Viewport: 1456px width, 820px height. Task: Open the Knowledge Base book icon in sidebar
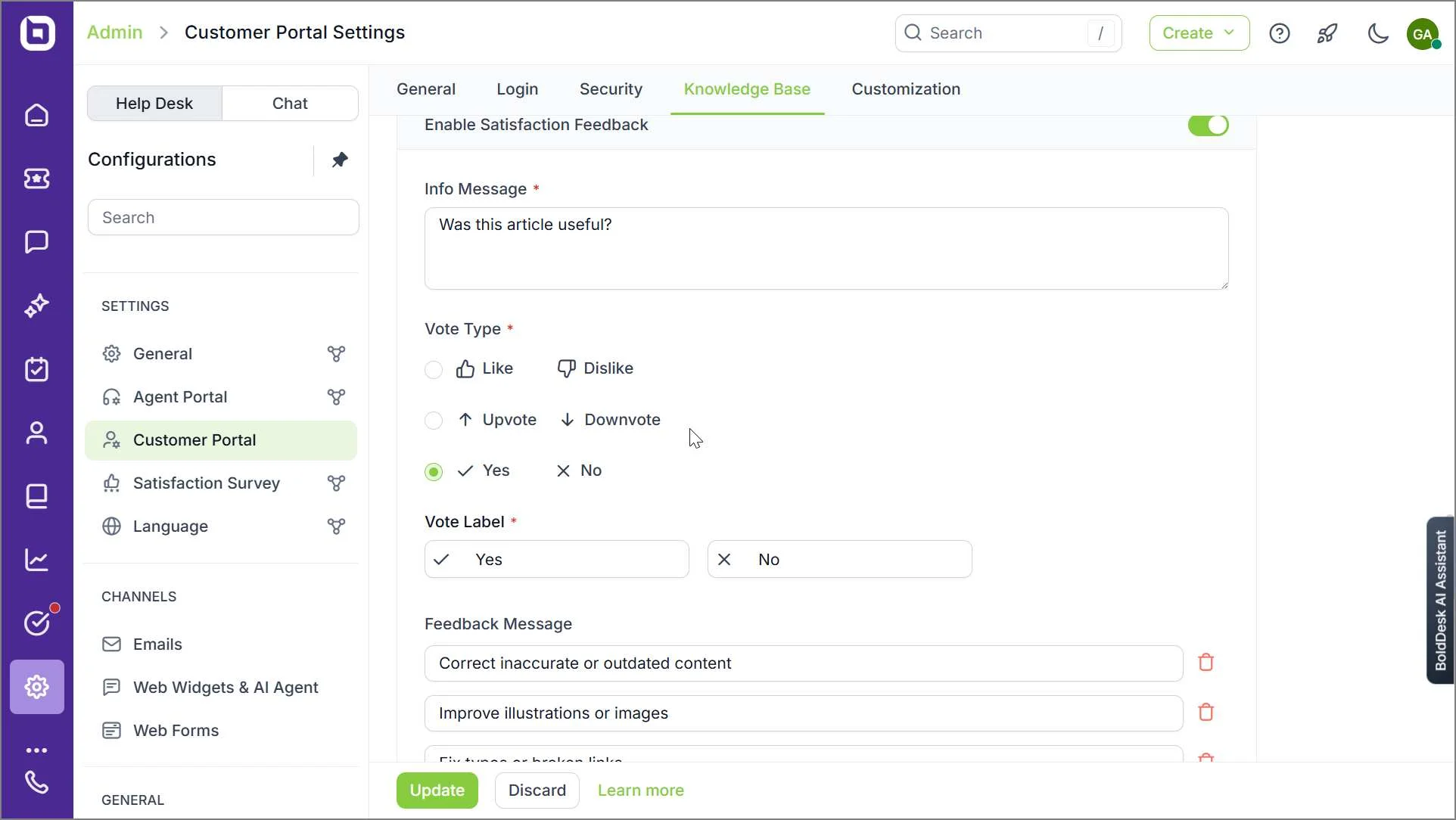36,496
